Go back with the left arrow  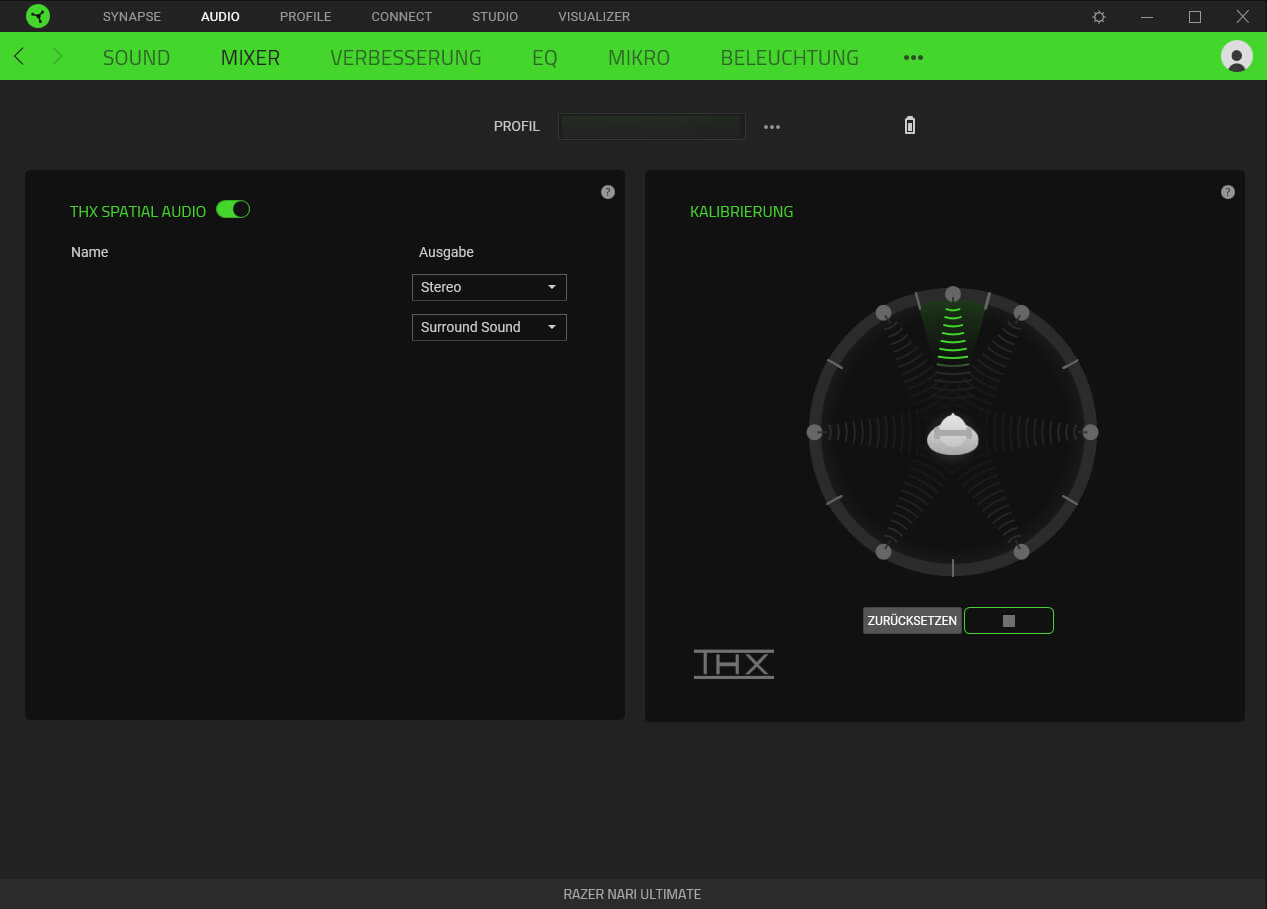coord(19,57)
